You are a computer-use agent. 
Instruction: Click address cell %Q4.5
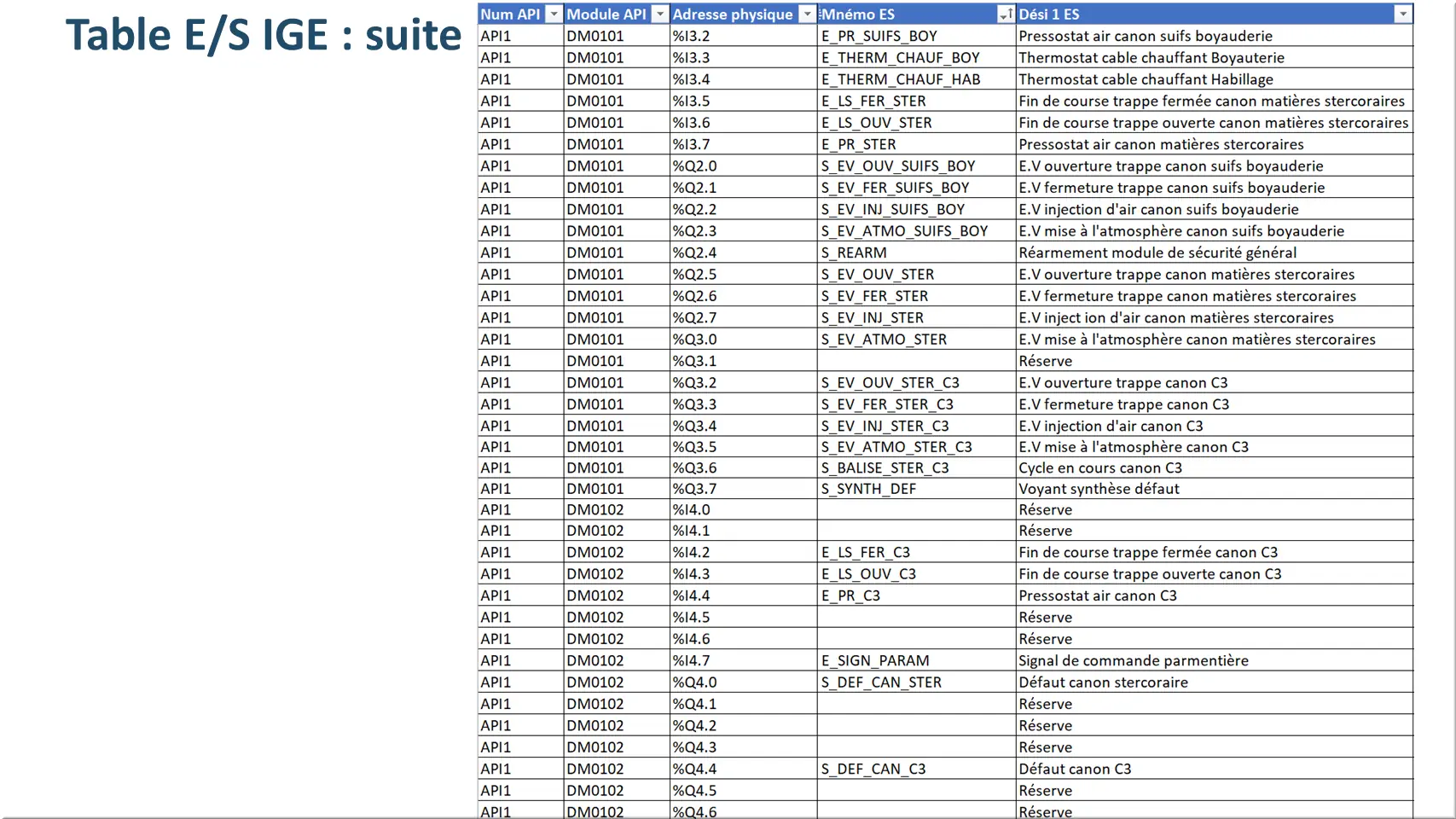pyautogui.click(x=743, y=791)
